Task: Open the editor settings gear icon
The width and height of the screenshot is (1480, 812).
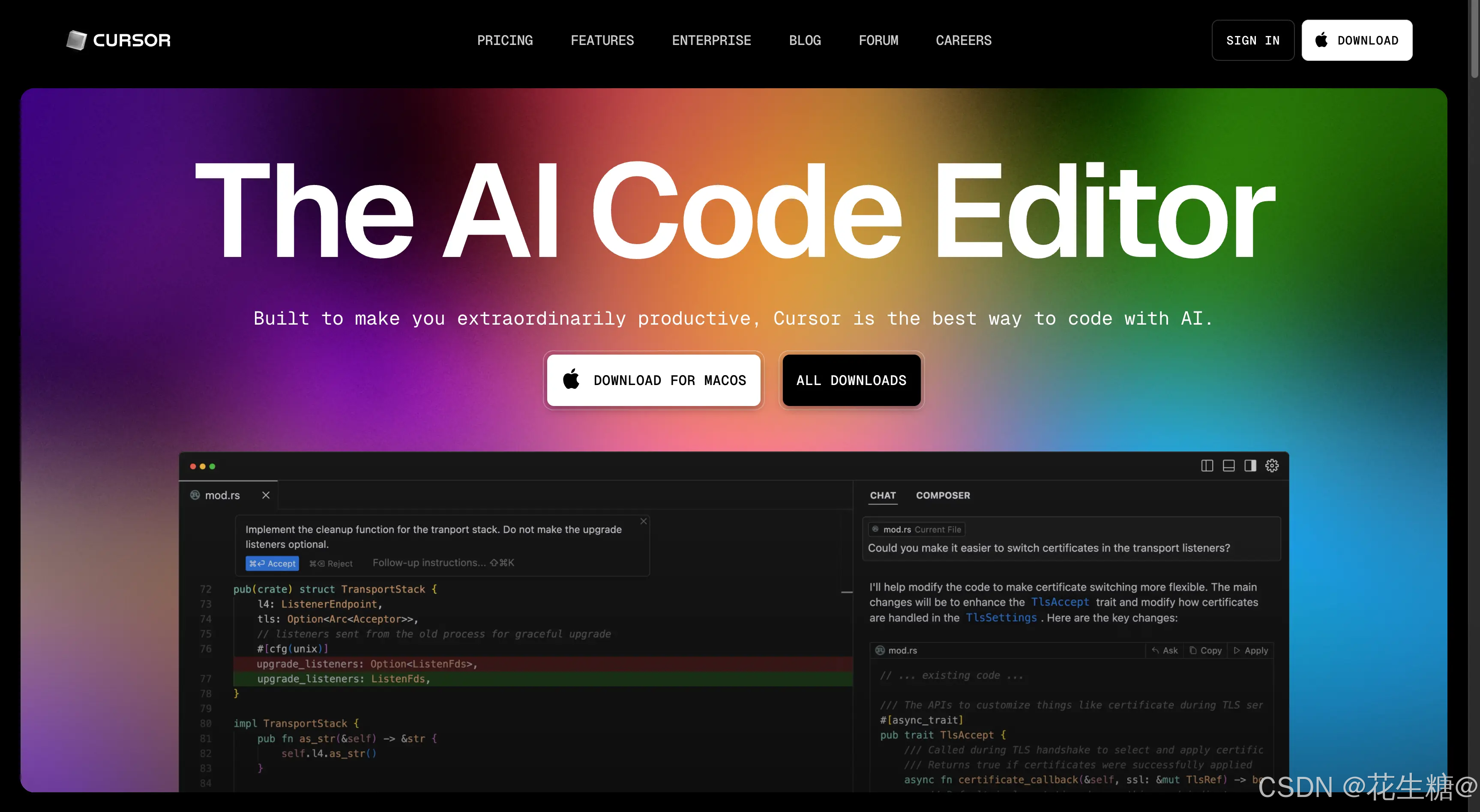Action: [1272, 466]
